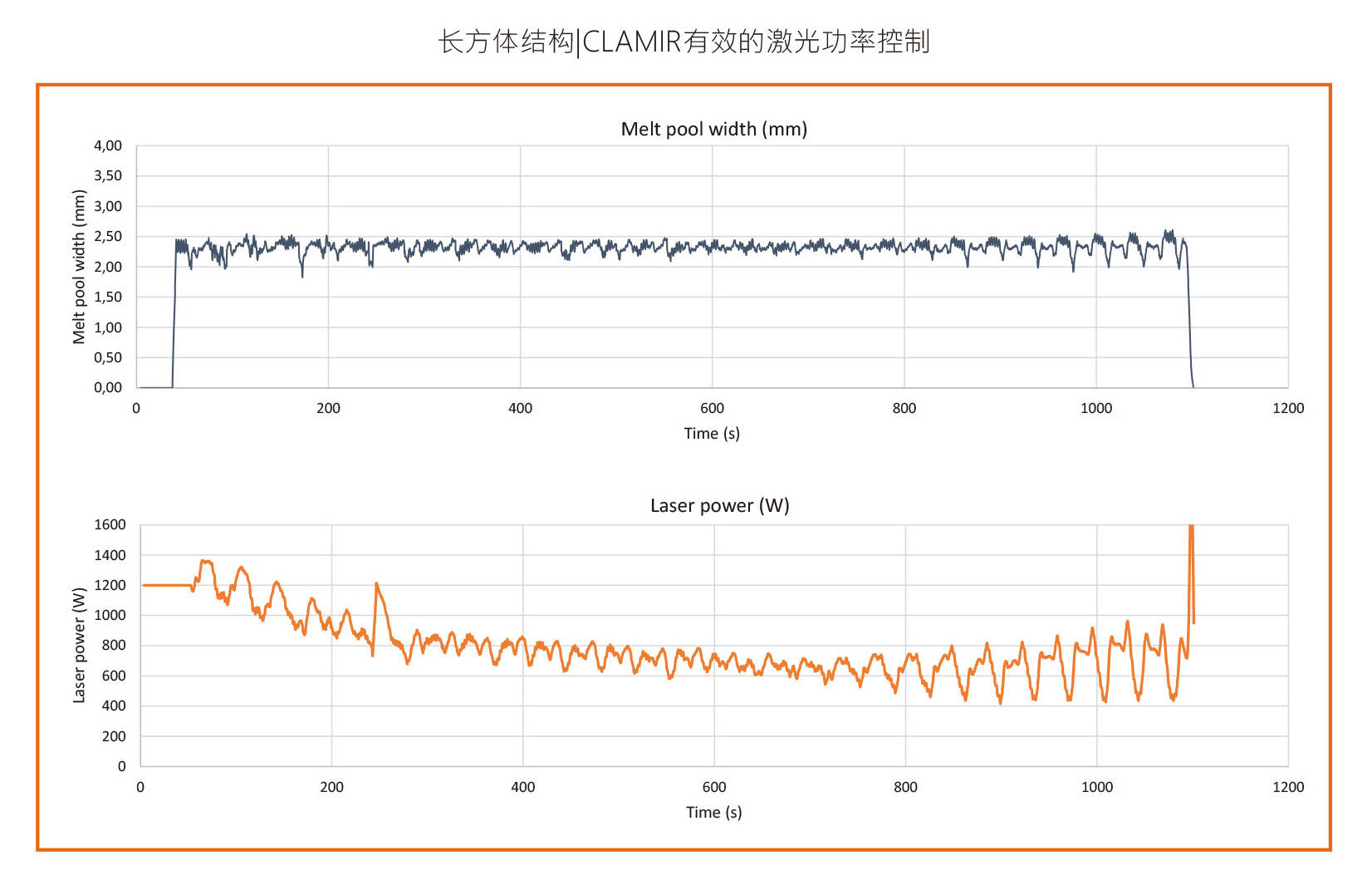Click x-axis '800' of the melt pool chart
The width and height of the screenshot is (1372, 875).
904,408
